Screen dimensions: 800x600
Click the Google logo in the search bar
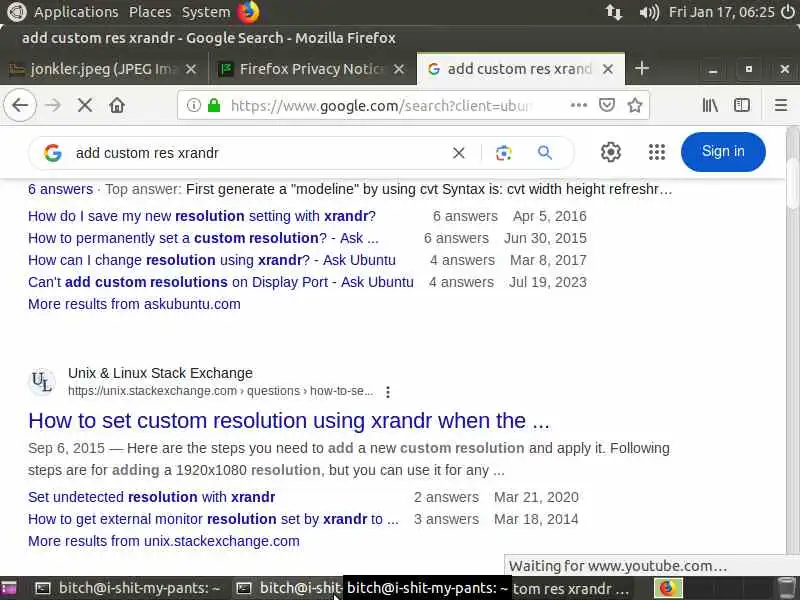click(x=53, y=153)
